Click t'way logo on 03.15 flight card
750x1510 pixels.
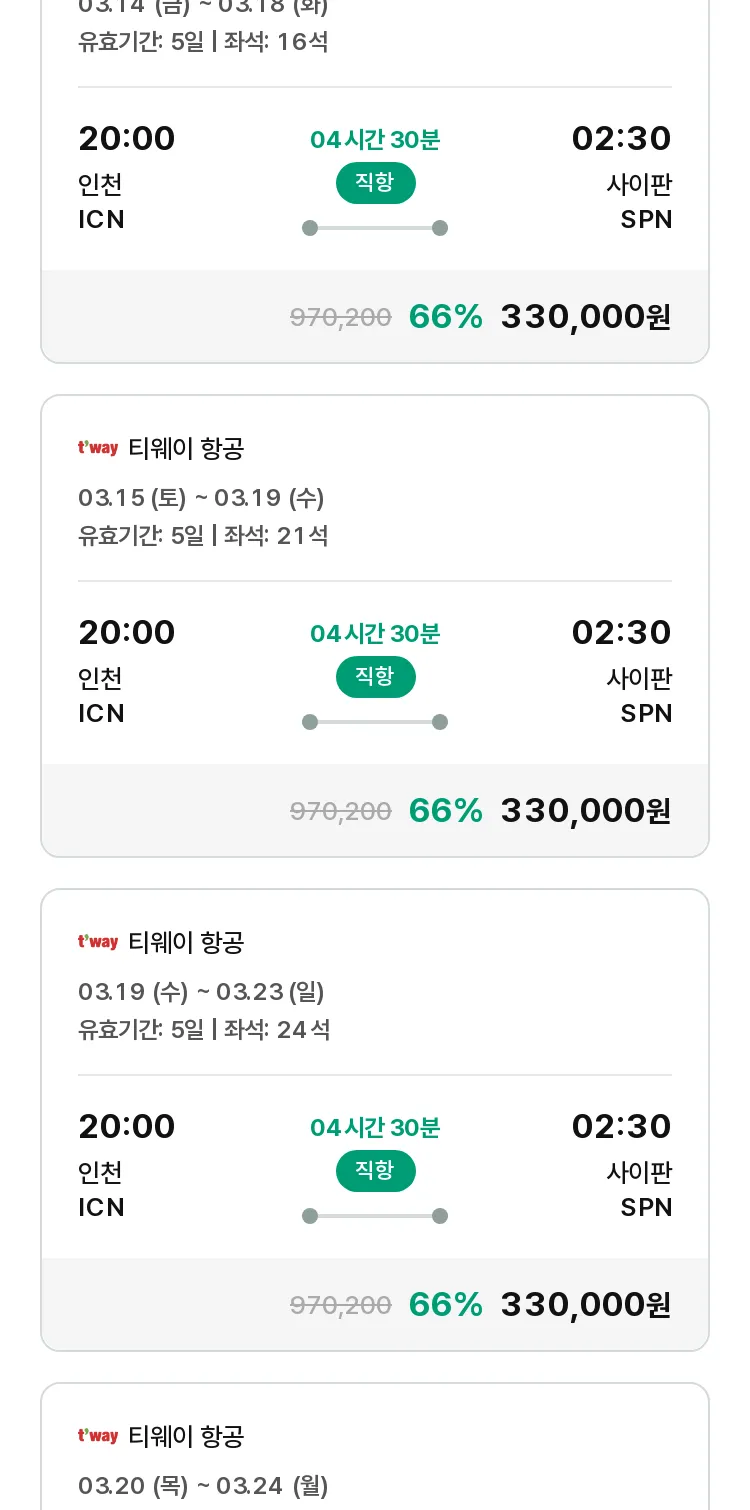tap(98, 448)
